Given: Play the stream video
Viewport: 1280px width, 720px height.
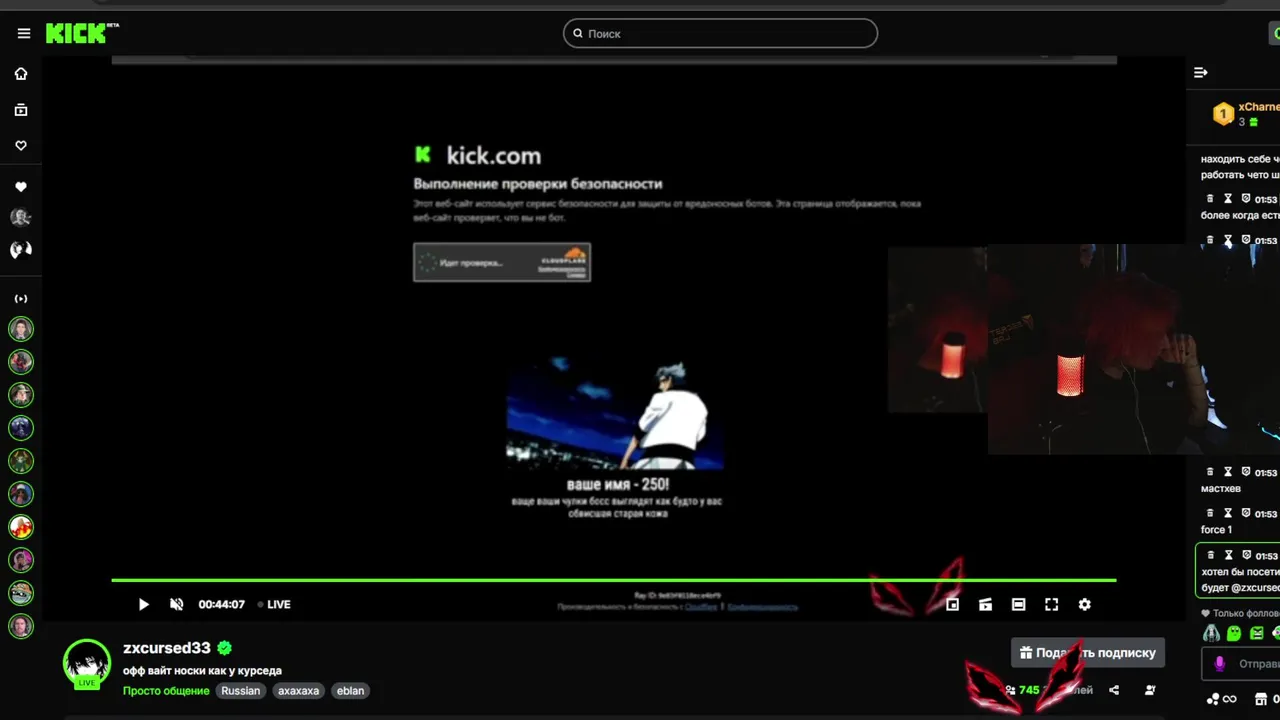Looking at the screenshot, I should [x=143, y=604].
